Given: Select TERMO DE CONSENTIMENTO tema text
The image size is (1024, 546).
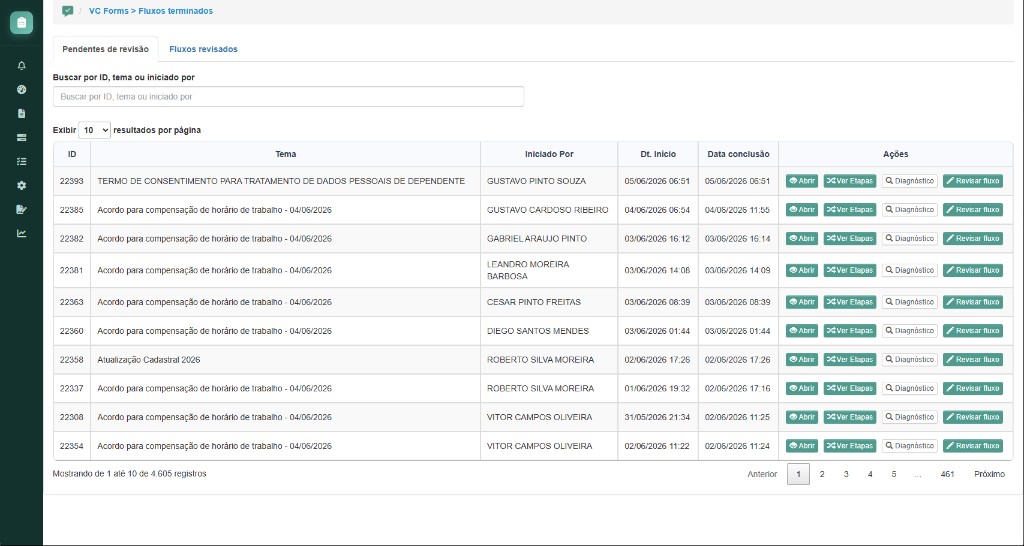Looking at the screenshot, I should click(281, 181).
